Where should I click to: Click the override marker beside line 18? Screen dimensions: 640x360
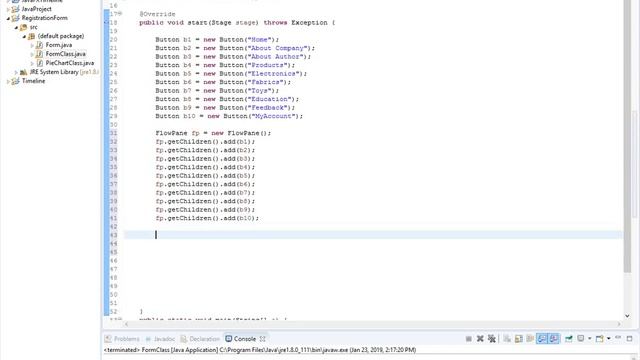point(106,22)
